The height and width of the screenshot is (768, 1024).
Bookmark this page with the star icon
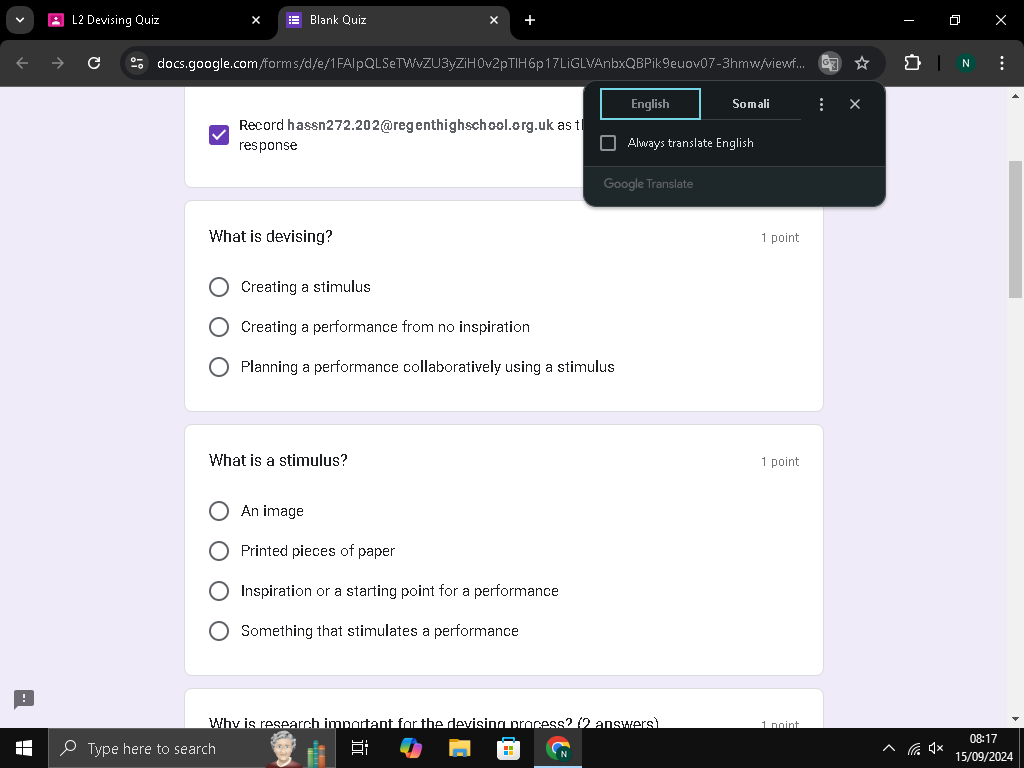click(862, 63)
